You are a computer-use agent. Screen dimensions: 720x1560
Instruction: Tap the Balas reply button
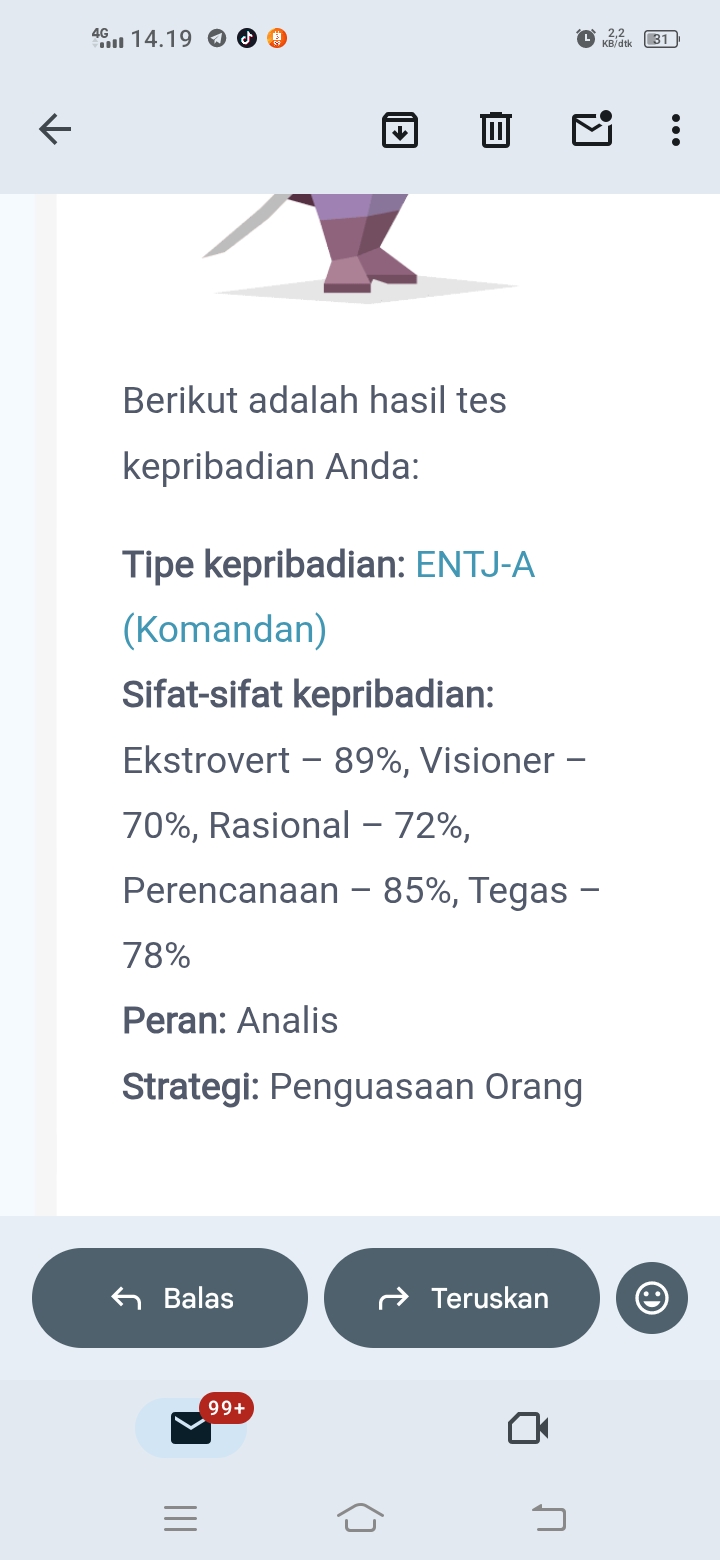point(170,1298)
